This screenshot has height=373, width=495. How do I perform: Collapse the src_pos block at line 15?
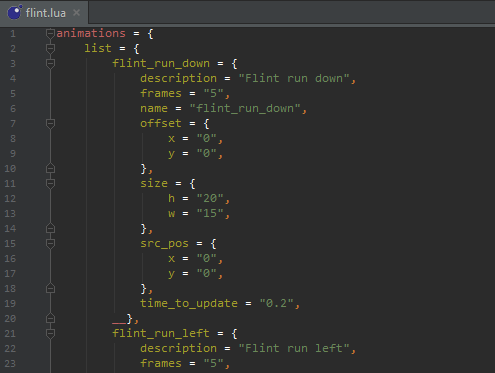click(x=50, y=244)
